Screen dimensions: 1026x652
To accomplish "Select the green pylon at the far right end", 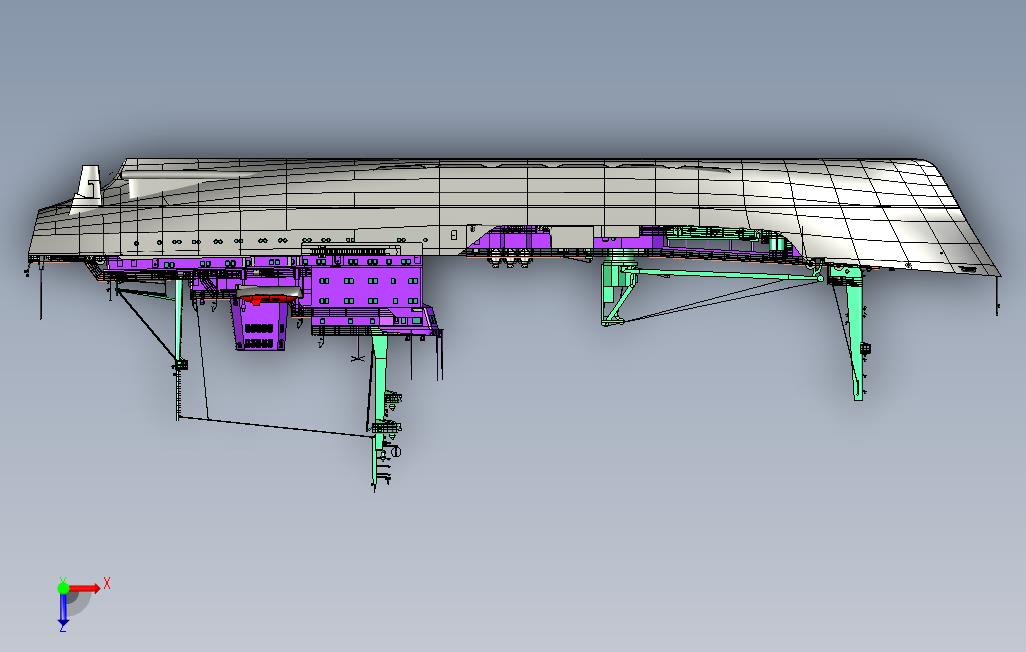I will click(x=854, y=335).
